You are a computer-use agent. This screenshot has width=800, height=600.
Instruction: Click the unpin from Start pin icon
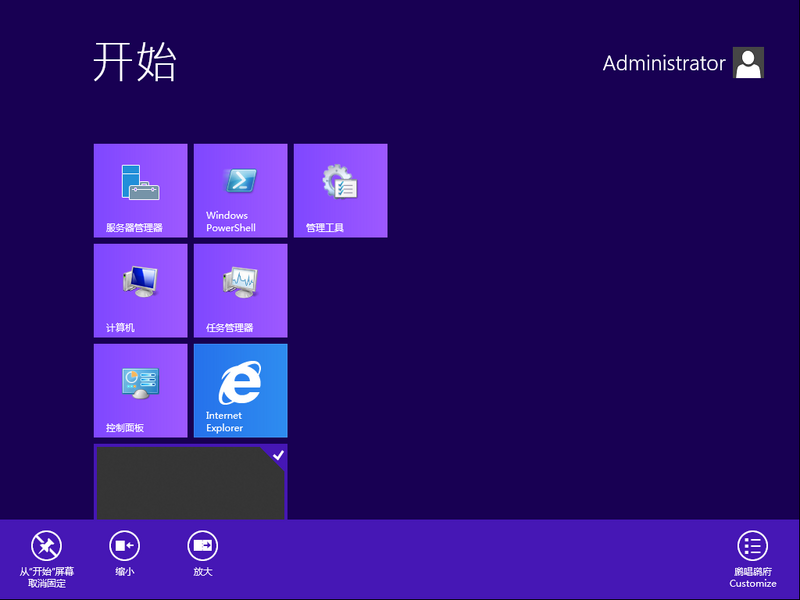click(x=46, y=545)
